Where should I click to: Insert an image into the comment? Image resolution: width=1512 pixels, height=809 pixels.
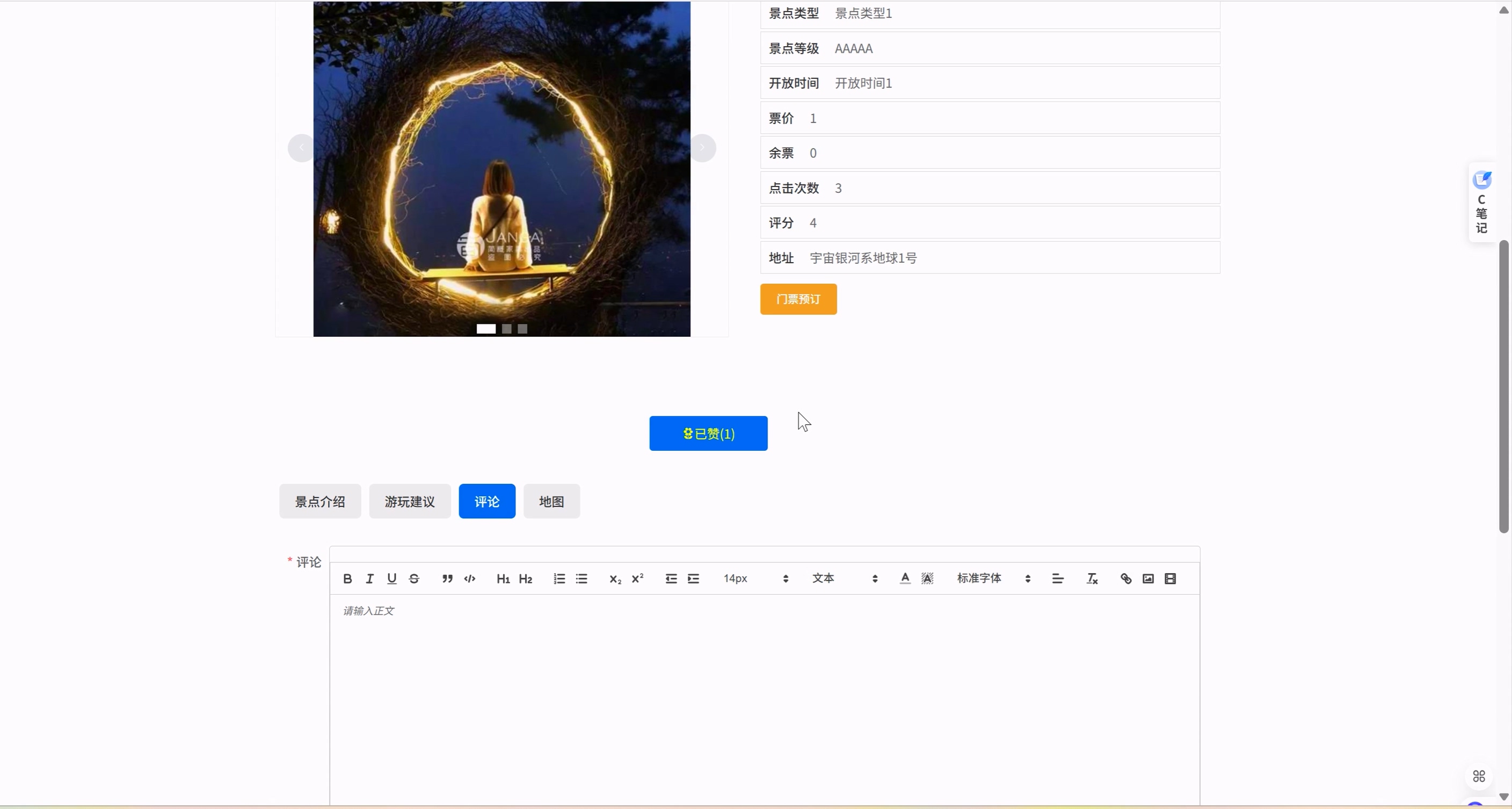1148,579
